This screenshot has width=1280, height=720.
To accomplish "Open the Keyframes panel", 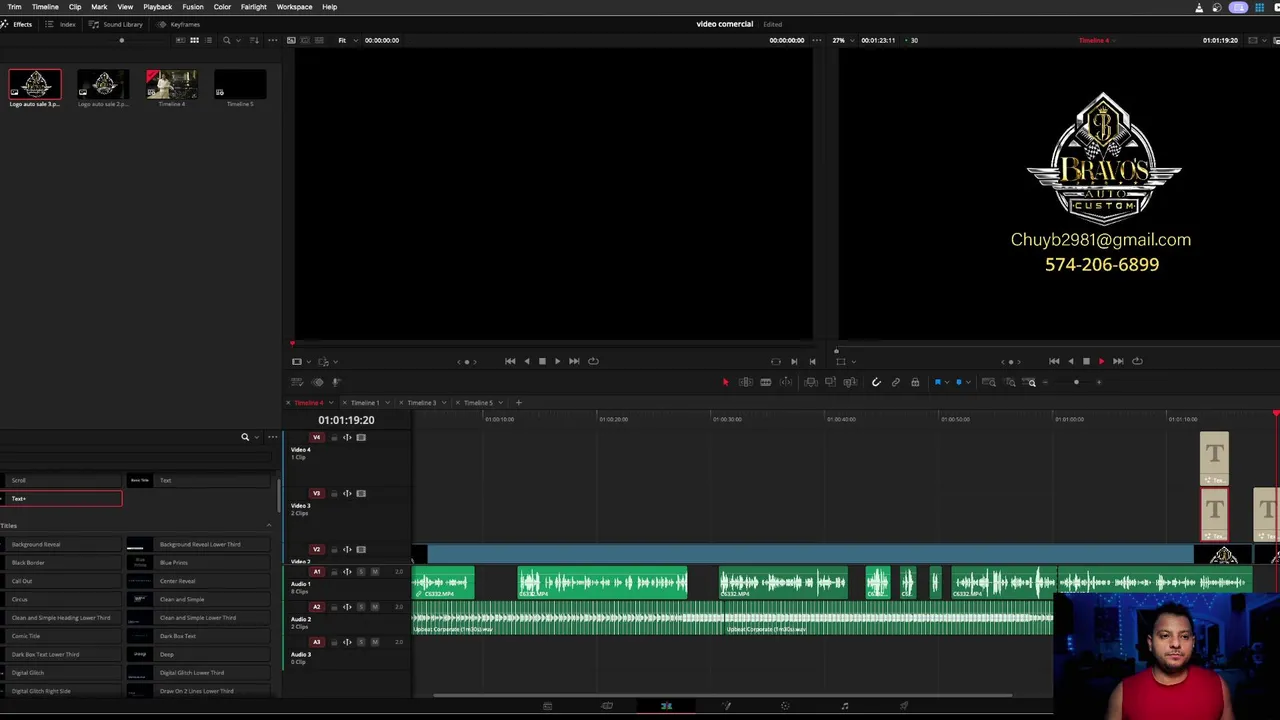I will click(x=180, y=24).
